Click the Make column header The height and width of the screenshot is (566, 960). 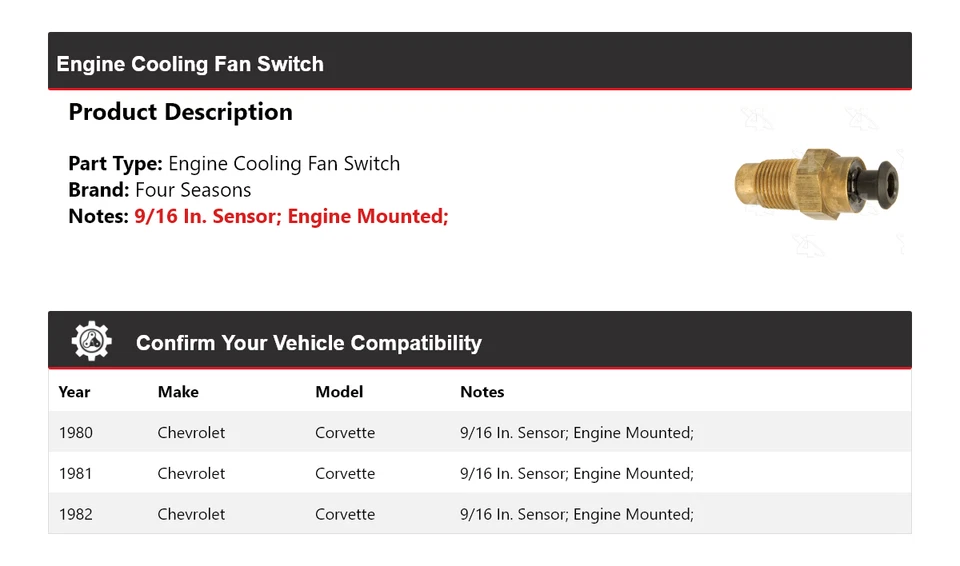pos(178,392)
